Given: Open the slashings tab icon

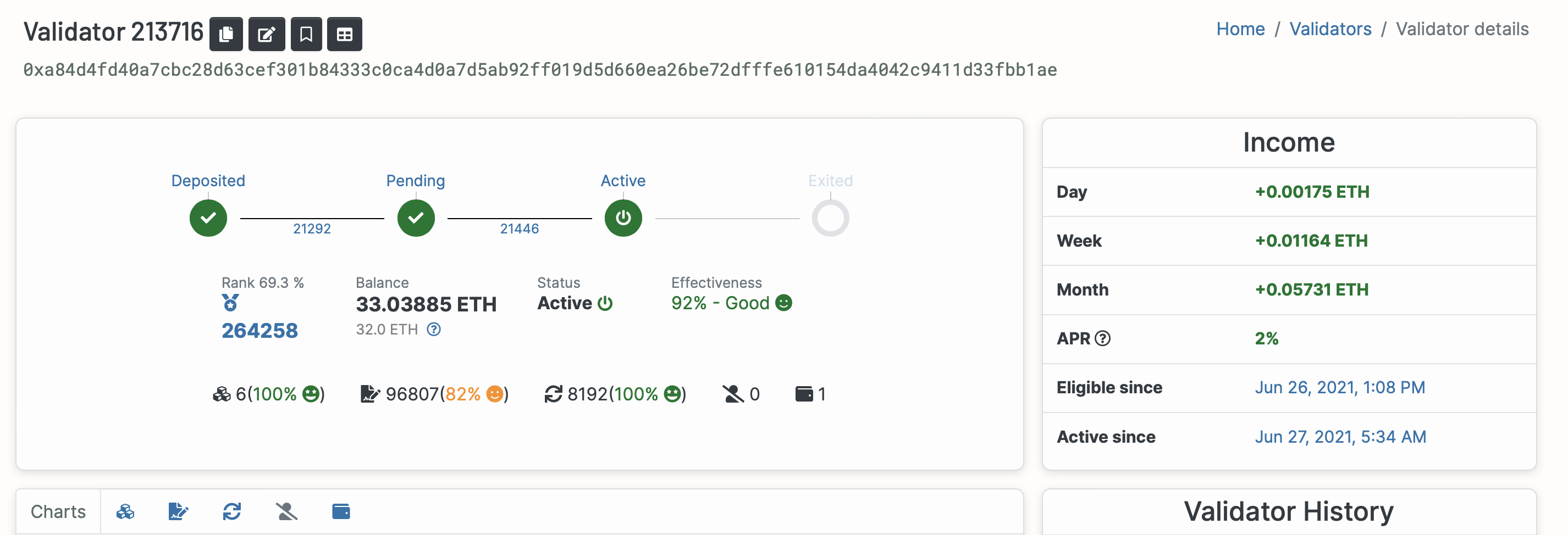Looking at the screenshot, I should [286, 512].
